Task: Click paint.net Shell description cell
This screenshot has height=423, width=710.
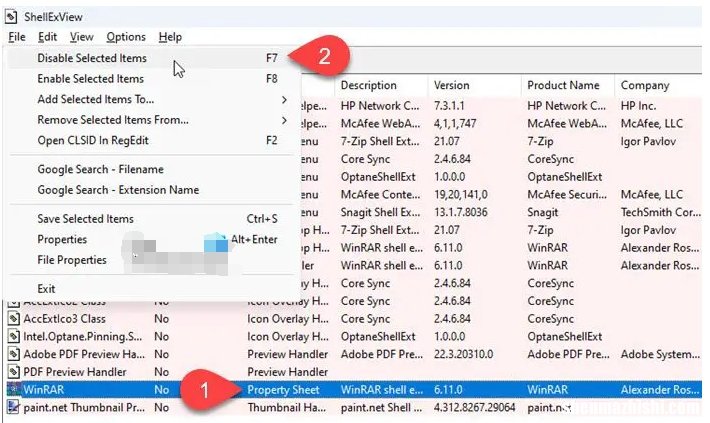Action: pos(381,407)
